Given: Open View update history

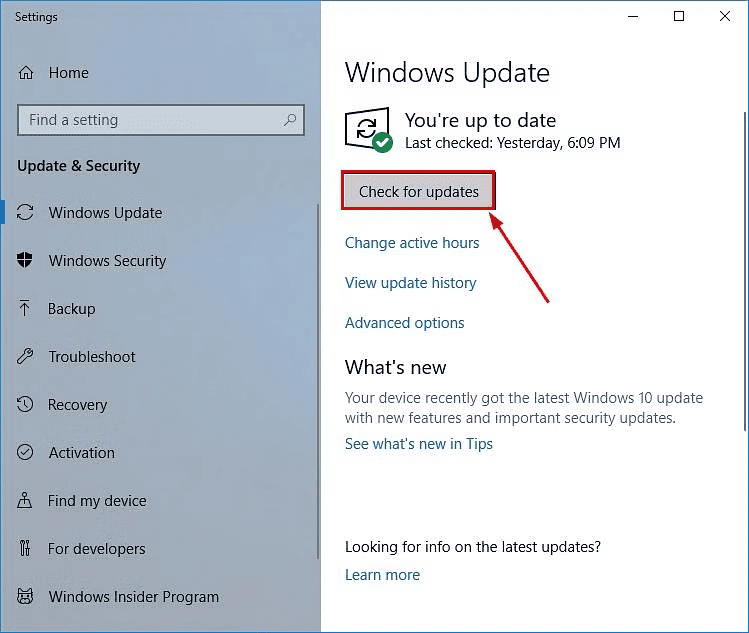Looking at the screenshot, I should click(410, 283).
